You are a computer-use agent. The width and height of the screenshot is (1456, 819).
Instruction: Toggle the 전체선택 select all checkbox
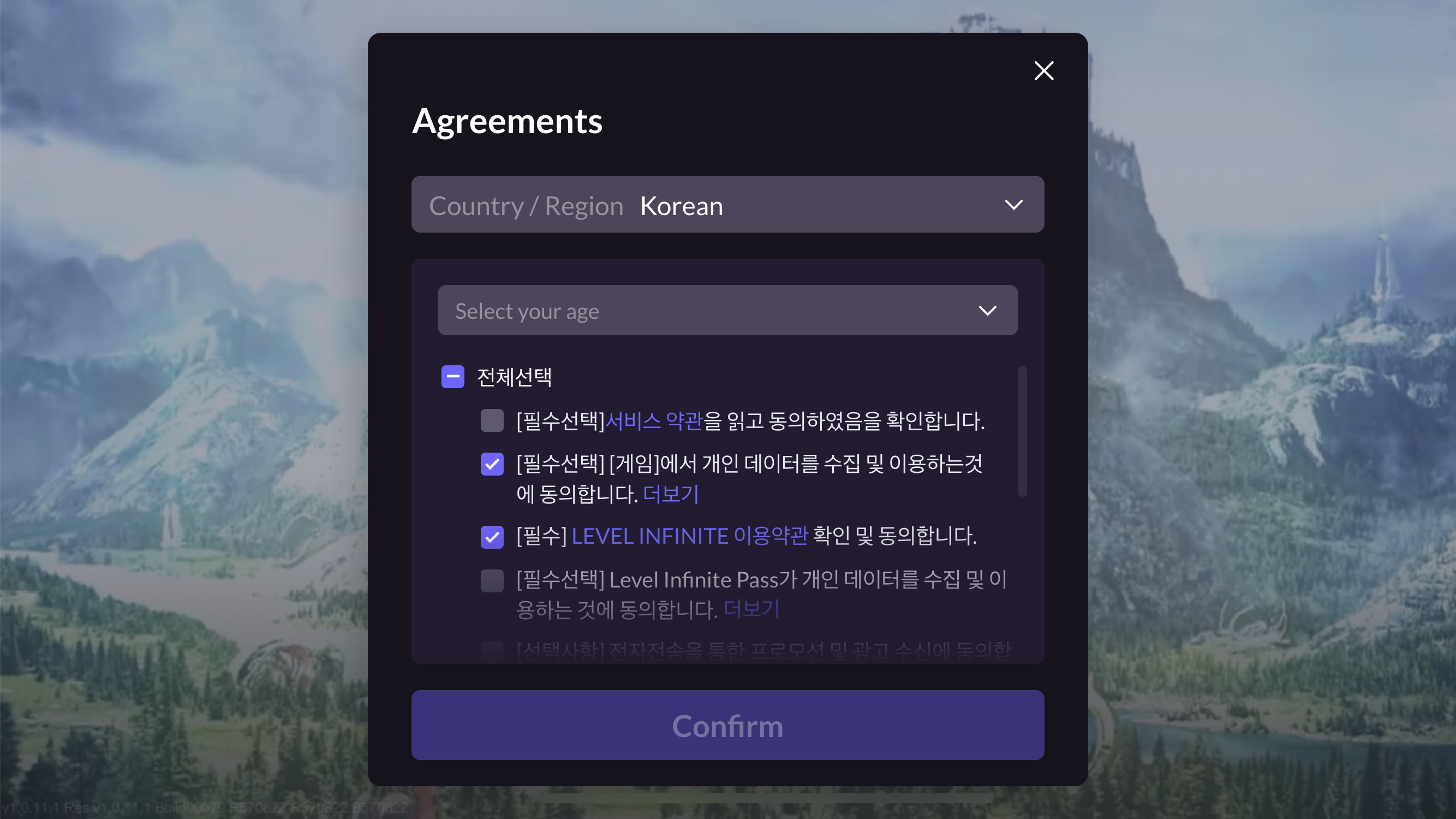[x=451, y=376]
